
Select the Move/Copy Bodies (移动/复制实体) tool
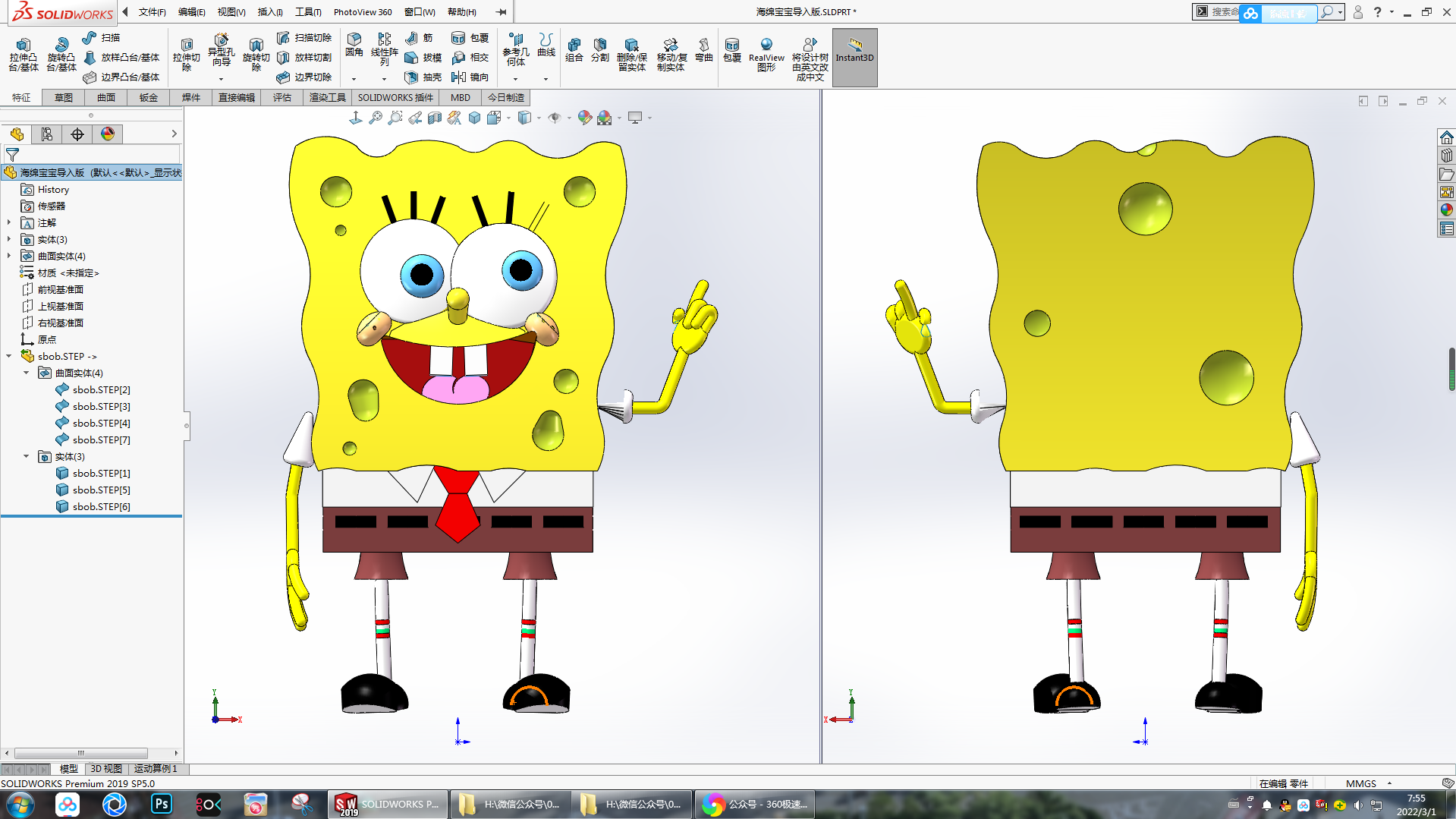[671, 55]
